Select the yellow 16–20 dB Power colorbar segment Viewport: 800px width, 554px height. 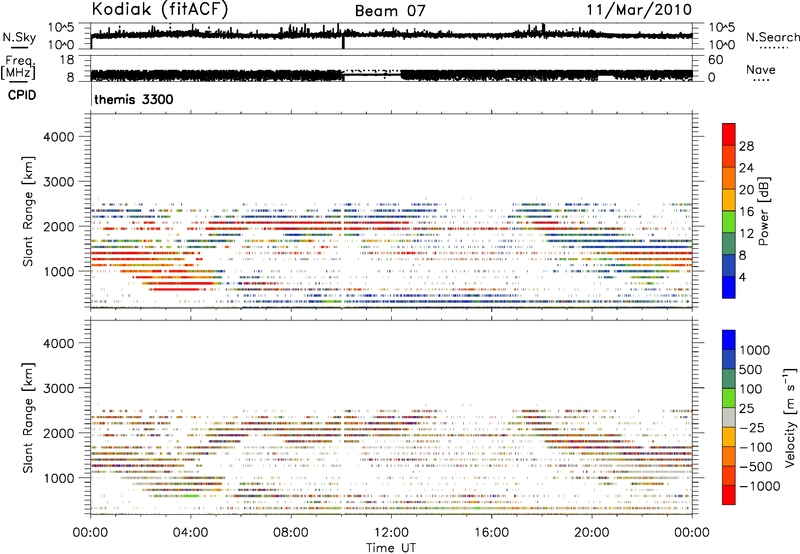point(729,200)
